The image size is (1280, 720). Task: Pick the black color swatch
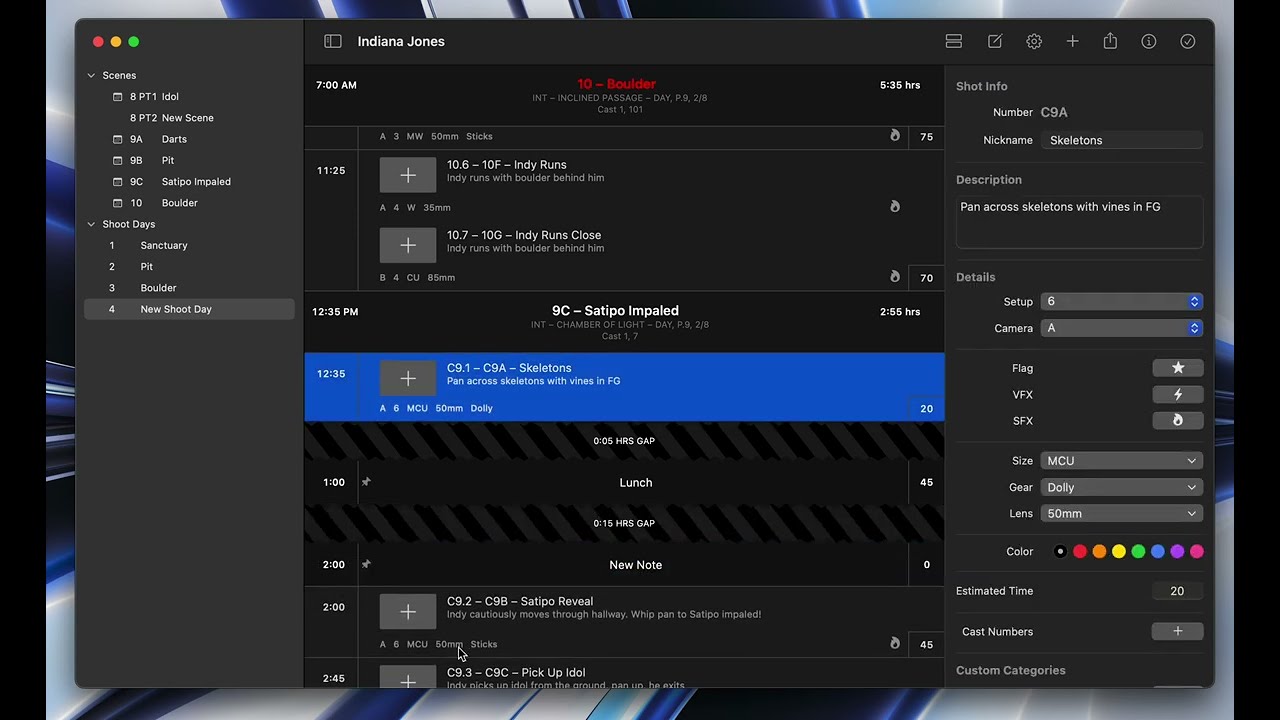[1060, 551]
